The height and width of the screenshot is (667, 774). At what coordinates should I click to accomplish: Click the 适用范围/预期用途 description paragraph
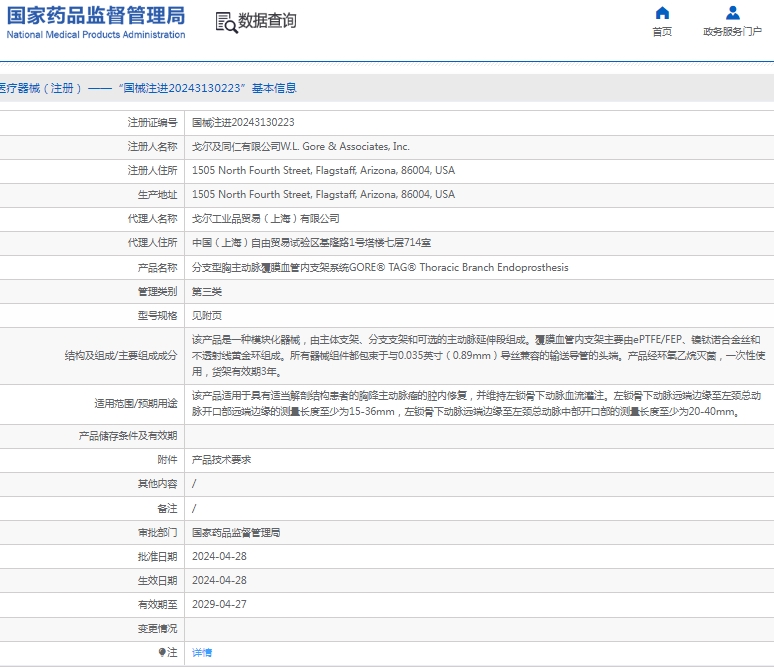(x=476, y=403)
